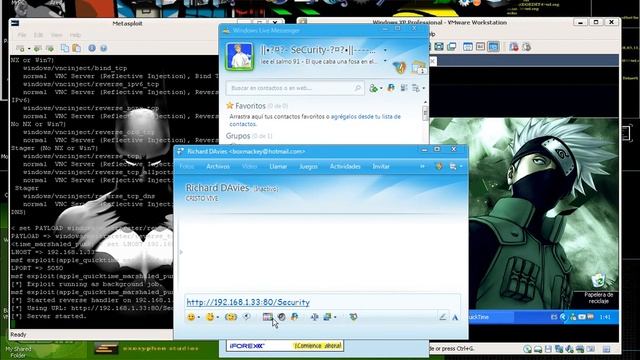Open the personal message dropdown in Messenger

(385, 61)
